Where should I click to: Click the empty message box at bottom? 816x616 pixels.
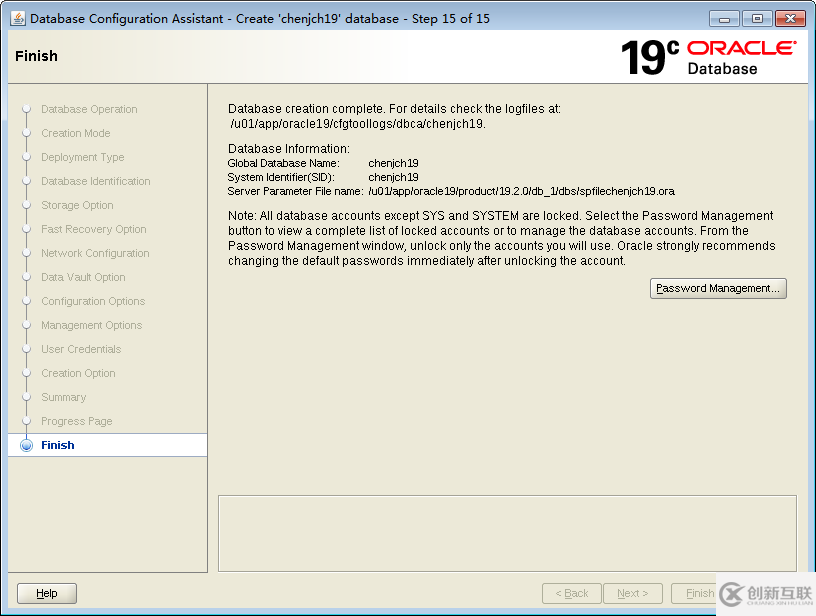tap(507, 533)
